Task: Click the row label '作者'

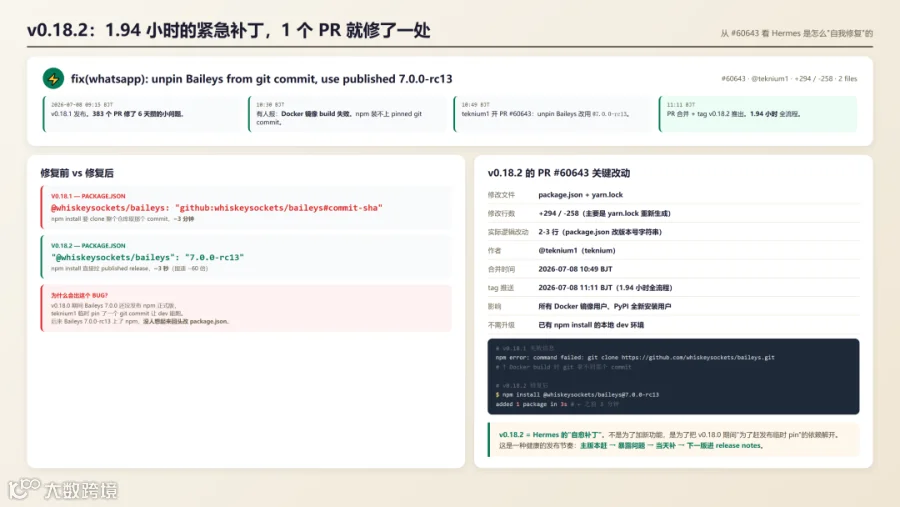Action: point(494,250)
